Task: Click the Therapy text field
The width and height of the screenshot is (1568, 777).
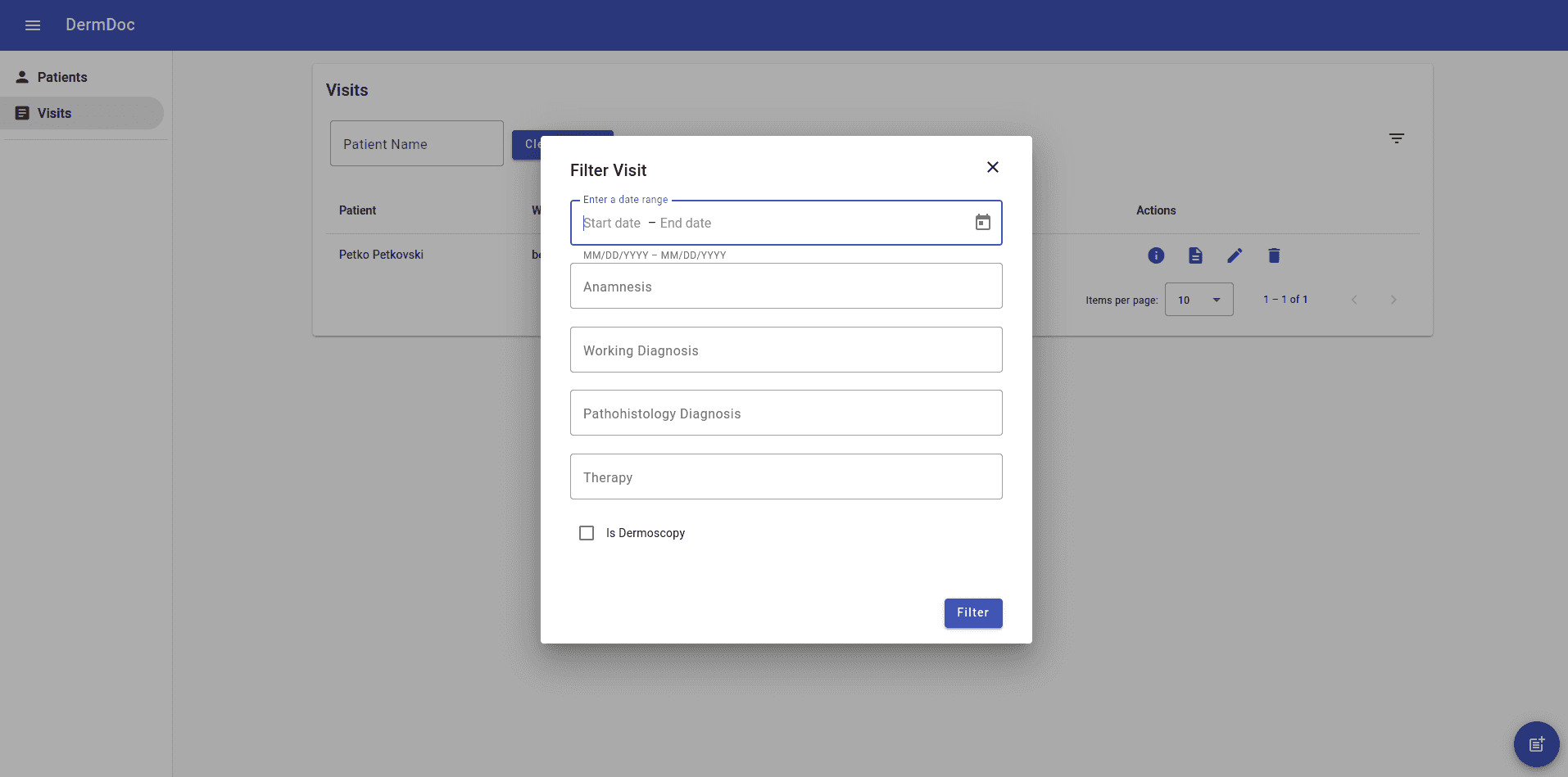Action: pyautogui.click(x=786, y=477)
